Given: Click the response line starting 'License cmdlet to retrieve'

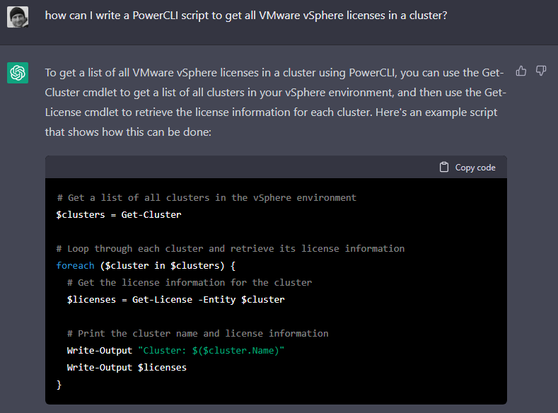Looking at the screenshot, I should [x=271, y=112].
